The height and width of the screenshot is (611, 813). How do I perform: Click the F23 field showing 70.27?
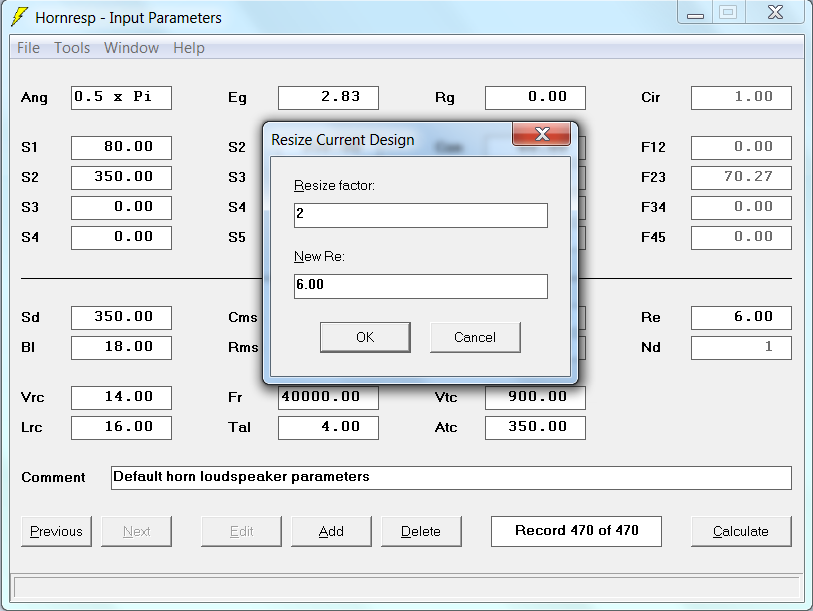pos(741,178)
